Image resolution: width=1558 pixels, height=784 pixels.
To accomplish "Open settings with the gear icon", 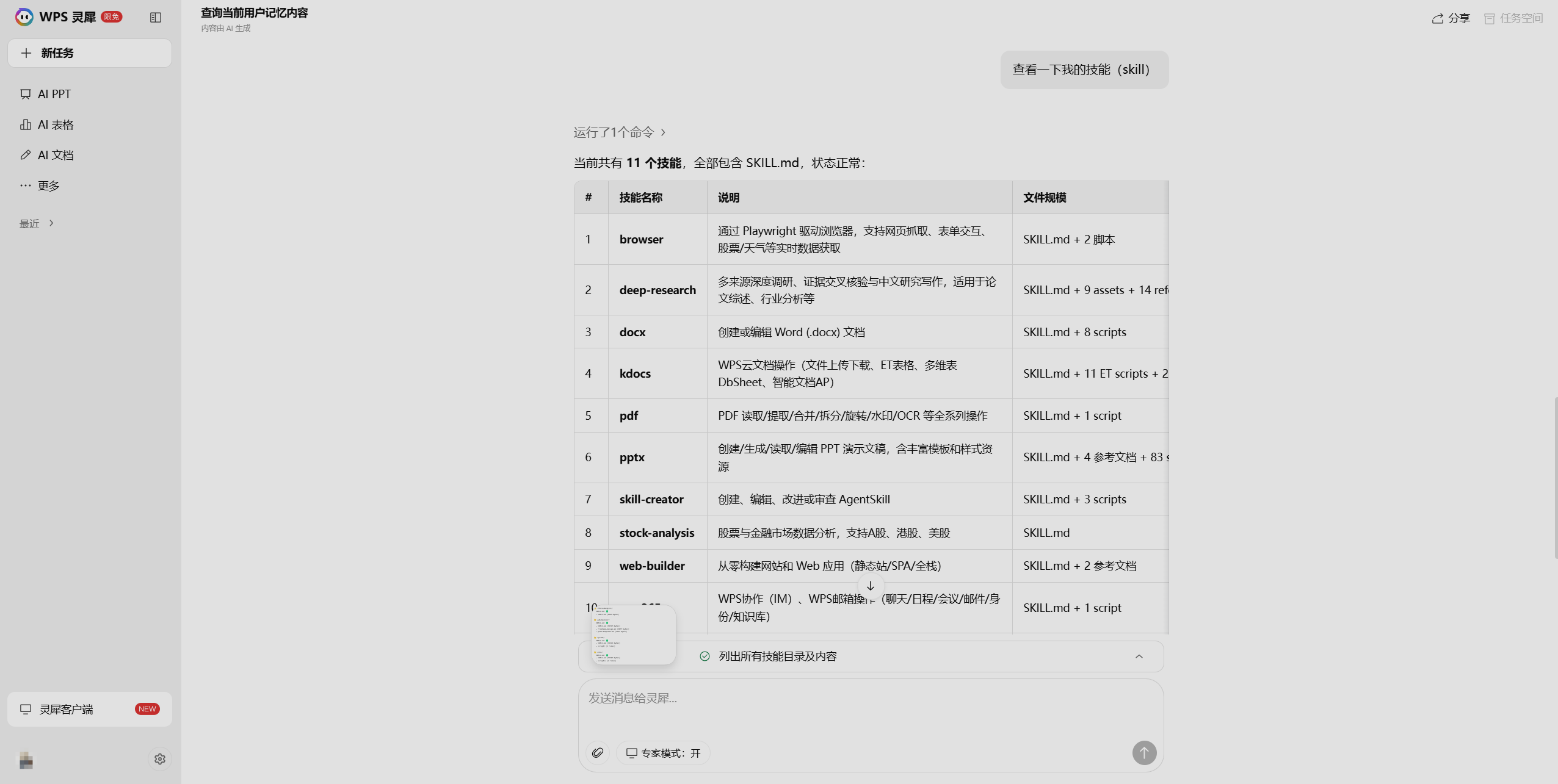I will point(160,759).
